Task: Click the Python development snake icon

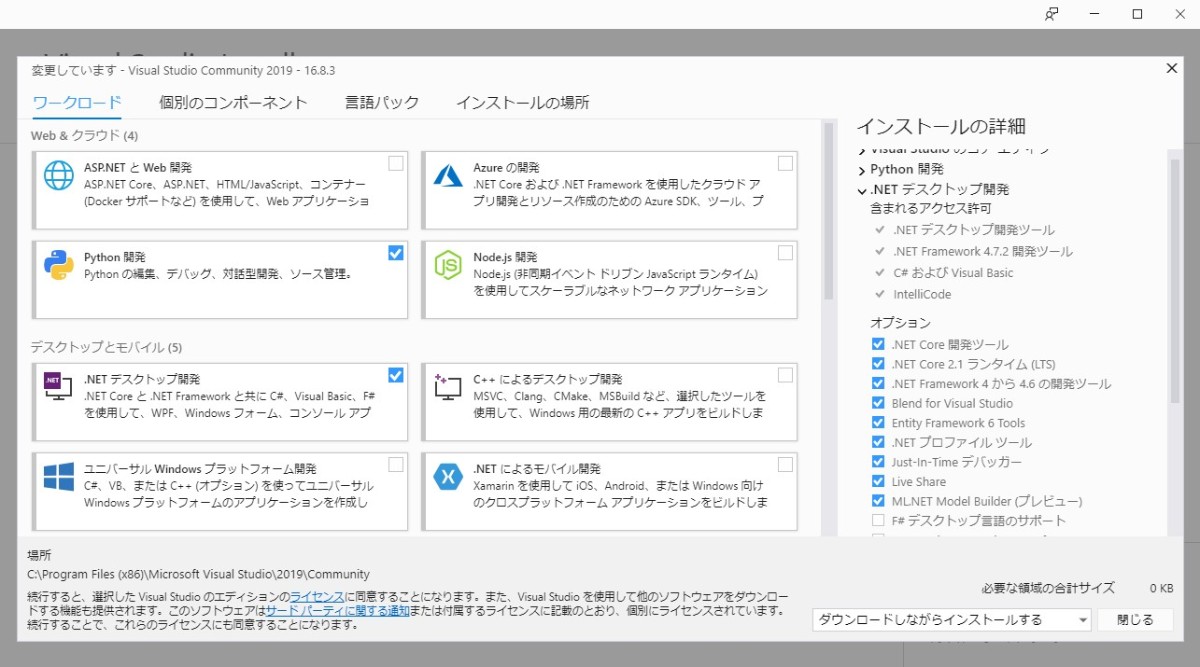Action: click(x=59, y=265)
